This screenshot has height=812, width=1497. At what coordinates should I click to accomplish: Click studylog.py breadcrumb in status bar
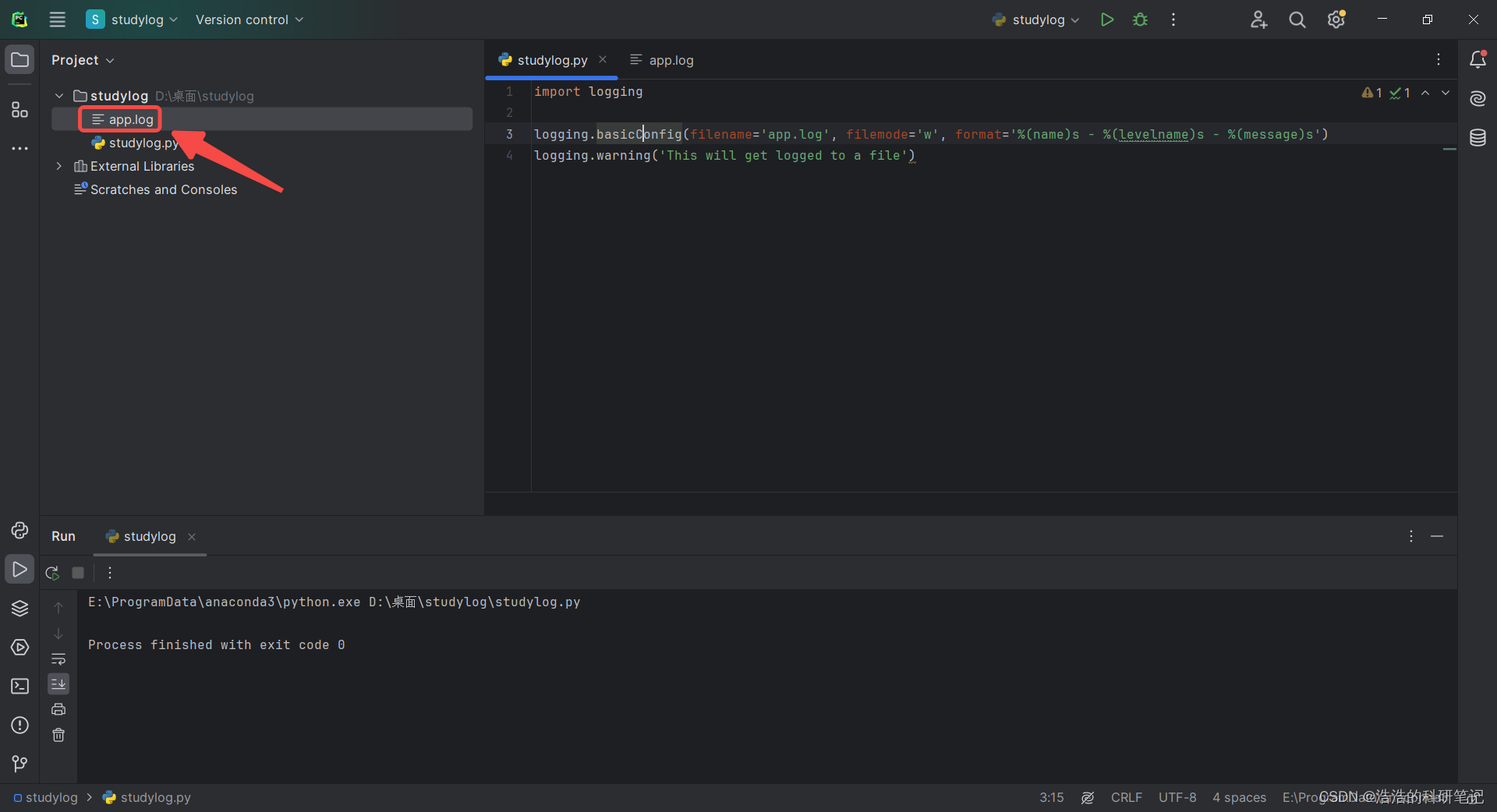coord(147,797)
